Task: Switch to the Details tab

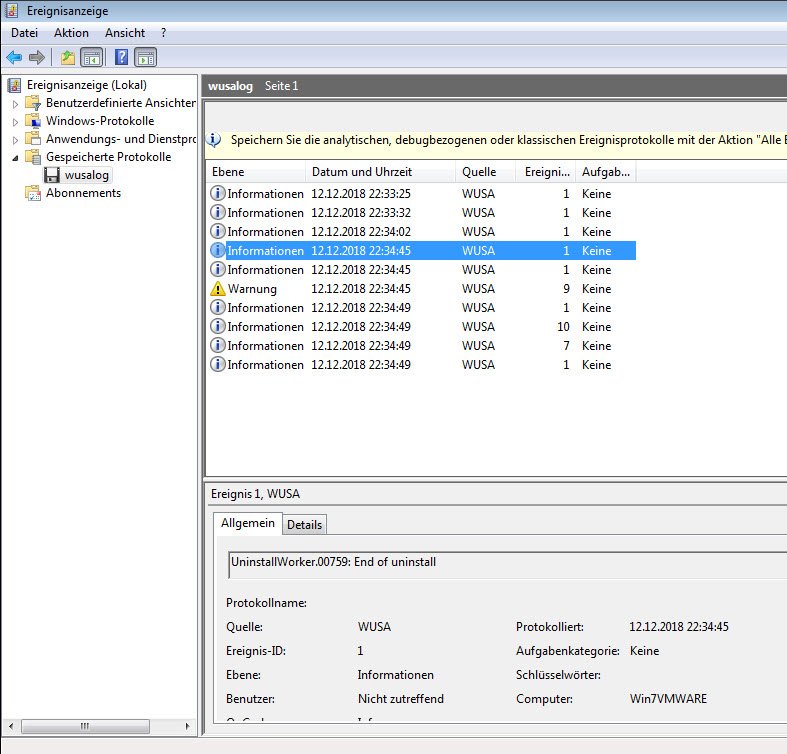Action: 305,525
